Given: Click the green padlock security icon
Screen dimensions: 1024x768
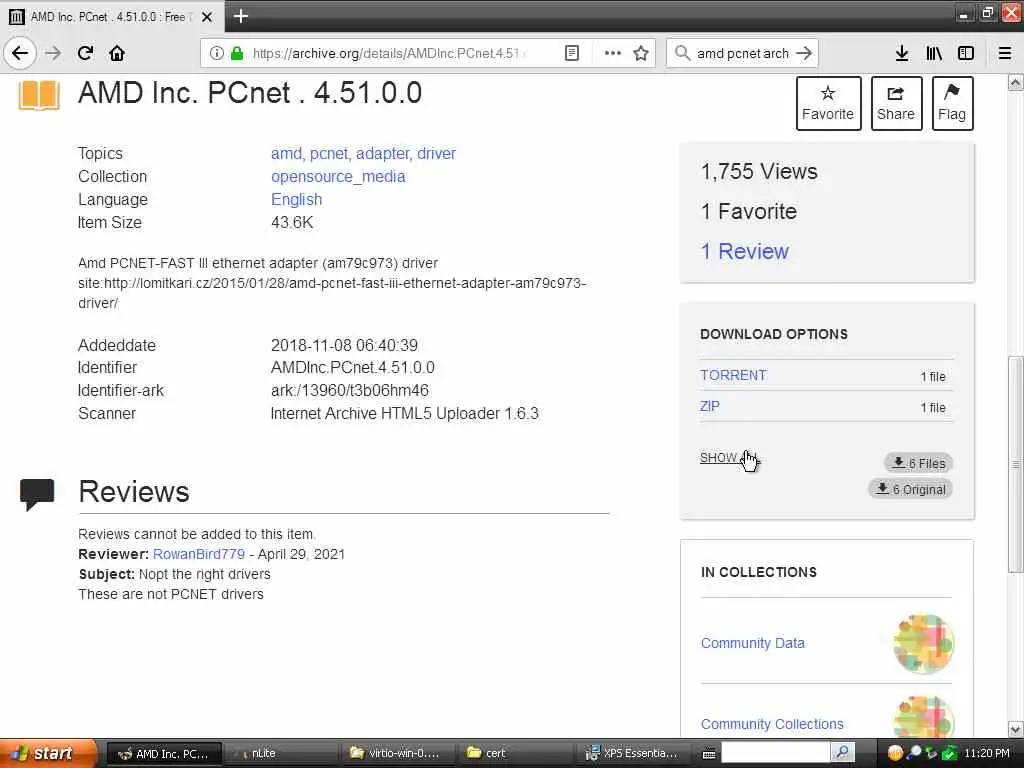Looking at the screenshot, I should [237, 54].
